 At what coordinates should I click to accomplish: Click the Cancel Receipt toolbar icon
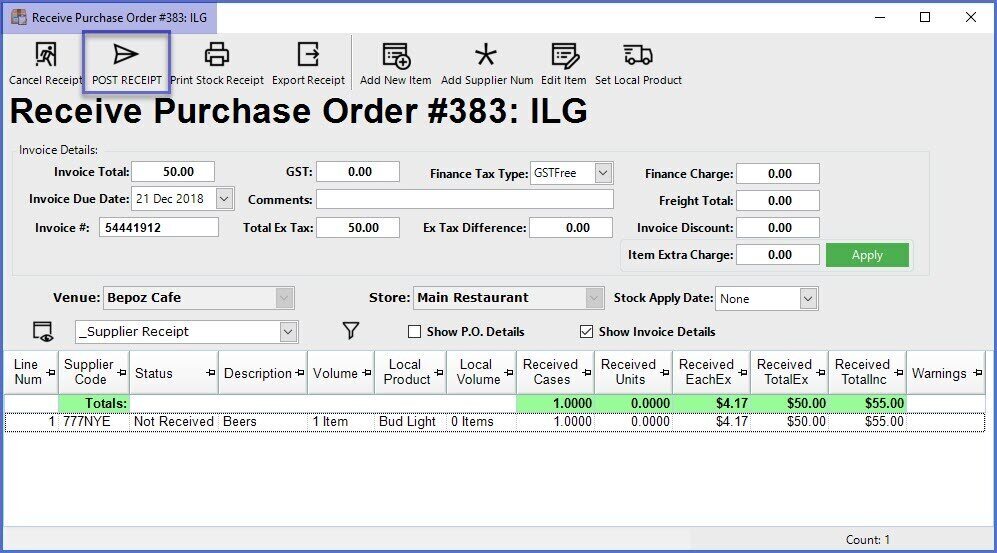click(x=45, y=55)
